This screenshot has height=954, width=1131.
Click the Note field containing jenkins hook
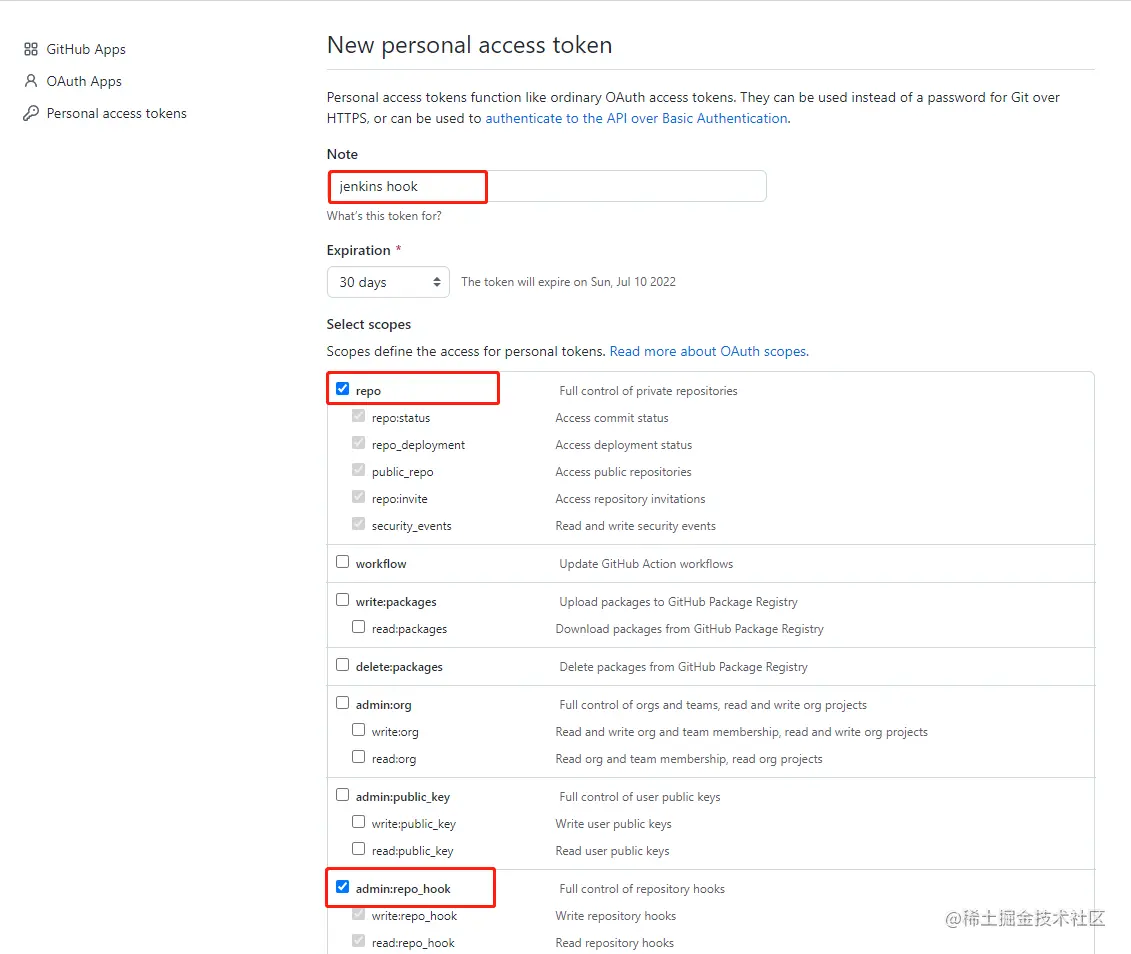tap(546, 186)
